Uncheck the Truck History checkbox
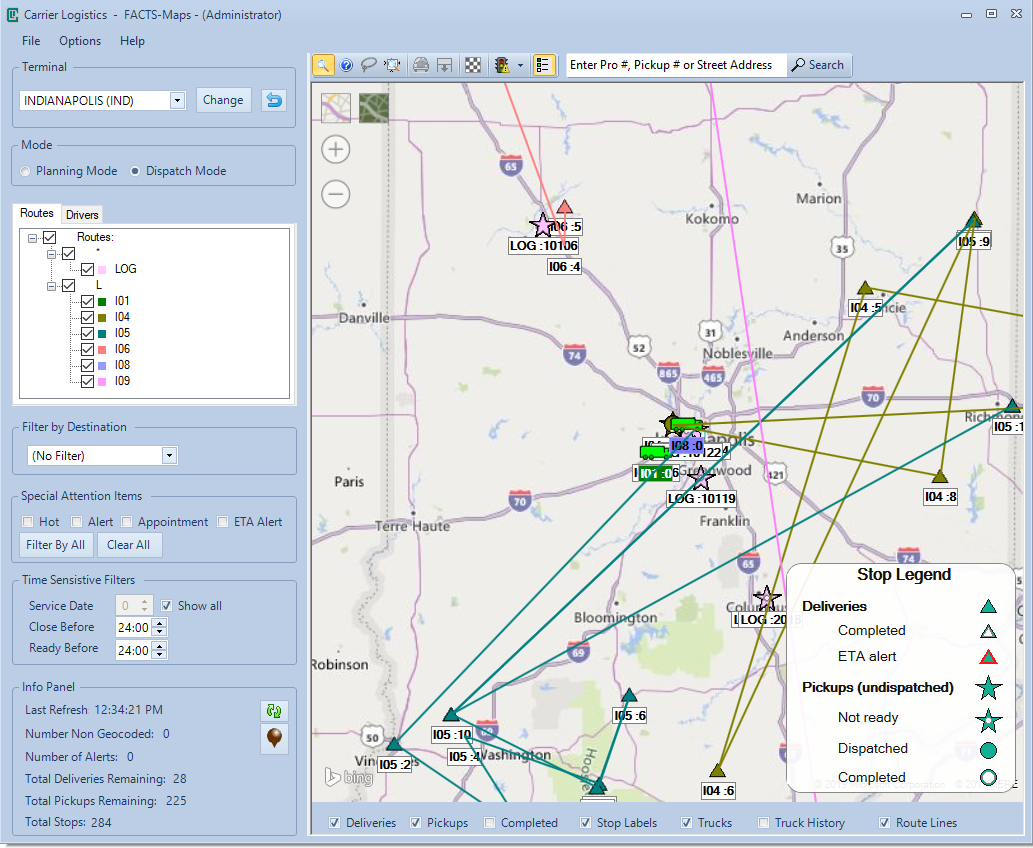The width and height of the screenshot is (1033, 848). 765,823
